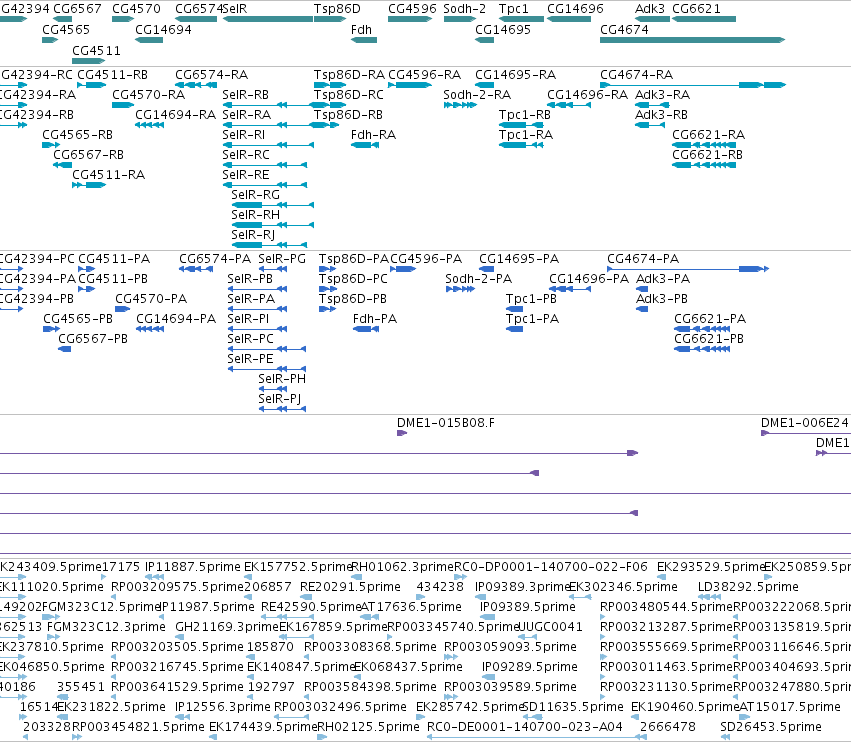Select the CG4511 gene label
Screen dimensions: 851x742
pyautogui.click(x=96, y=50)
